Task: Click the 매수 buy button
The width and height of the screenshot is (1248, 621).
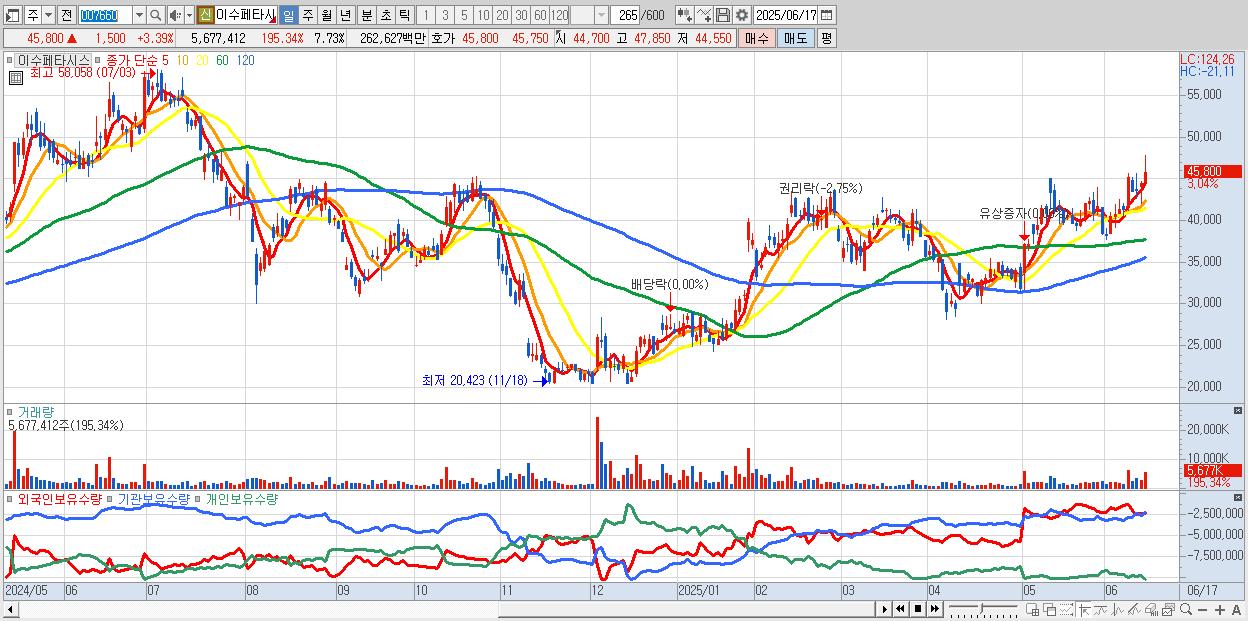Action: (757, 38)
